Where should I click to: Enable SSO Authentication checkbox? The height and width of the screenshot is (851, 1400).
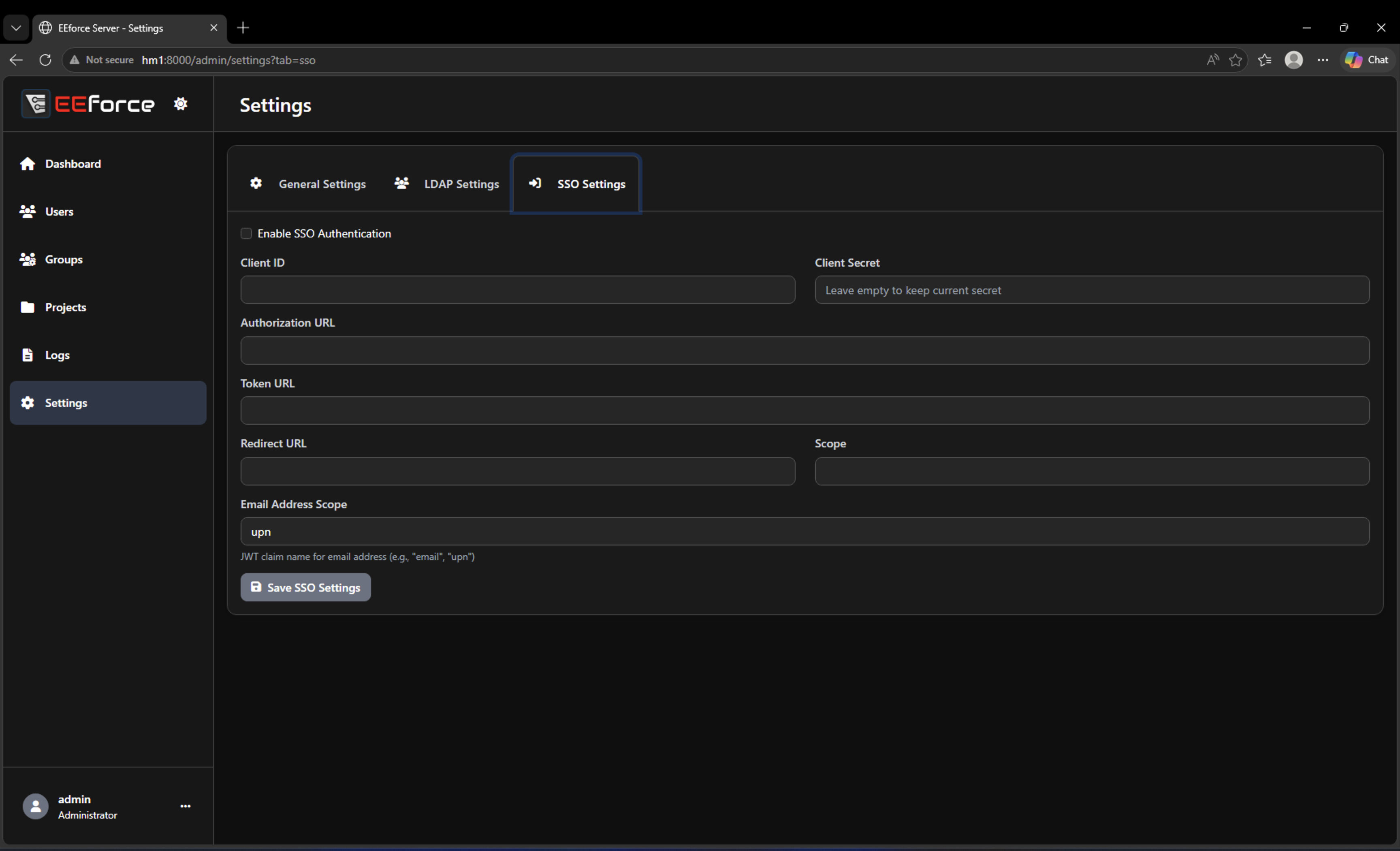[x=246, y=234]
